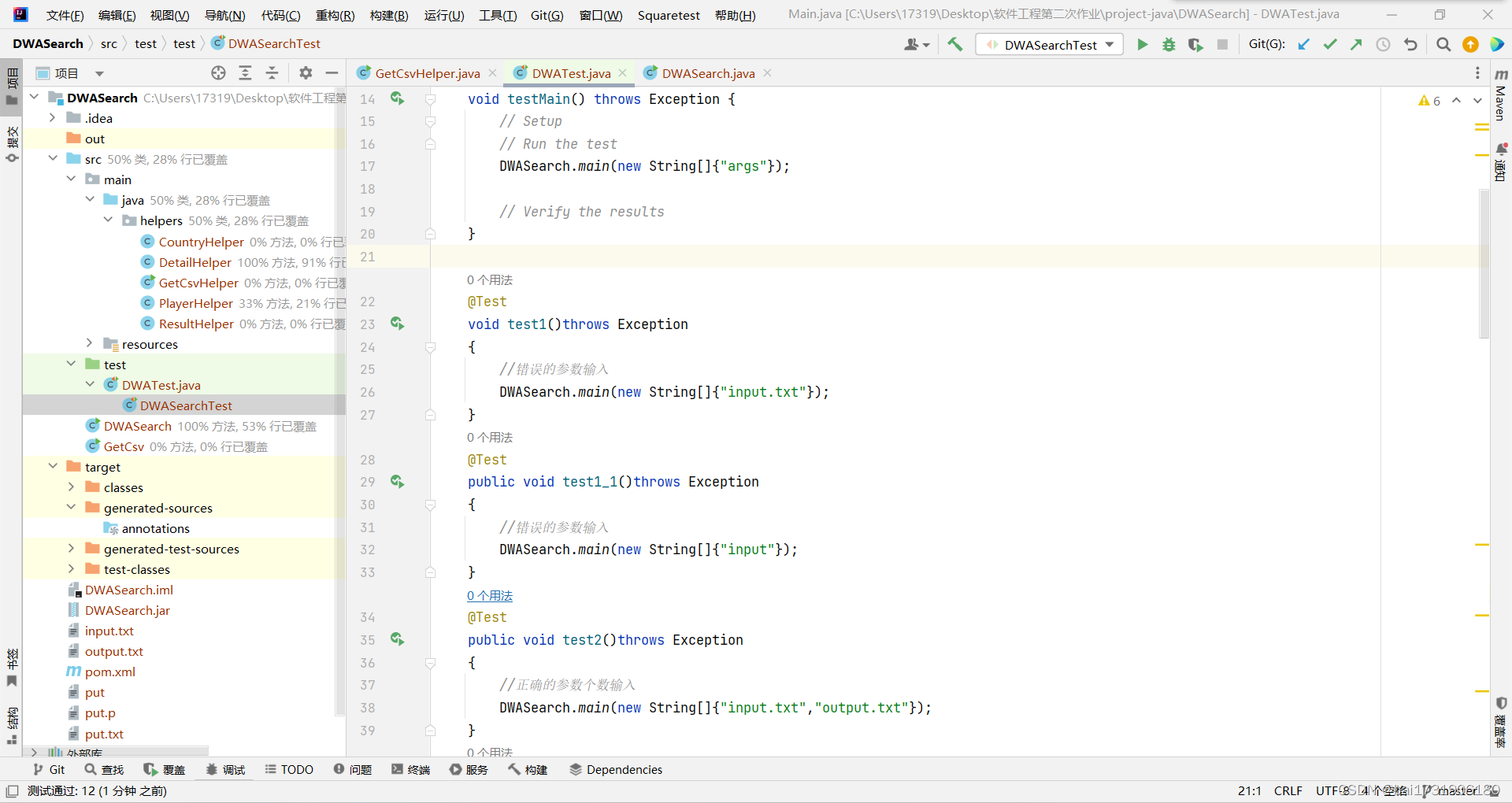This screenshot has width=1512, height=803.
Task: Toggle code folding at line 24
Action: click(x=430, y=347)
